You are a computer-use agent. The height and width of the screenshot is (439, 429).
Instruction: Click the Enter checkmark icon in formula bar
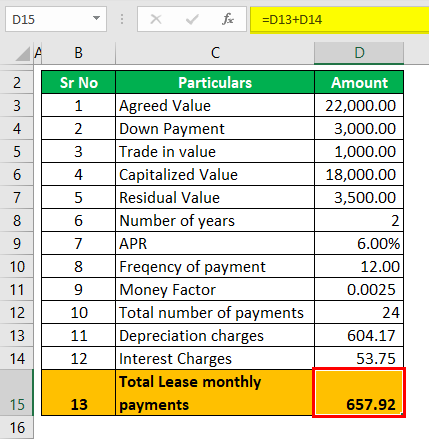point(192,19)
